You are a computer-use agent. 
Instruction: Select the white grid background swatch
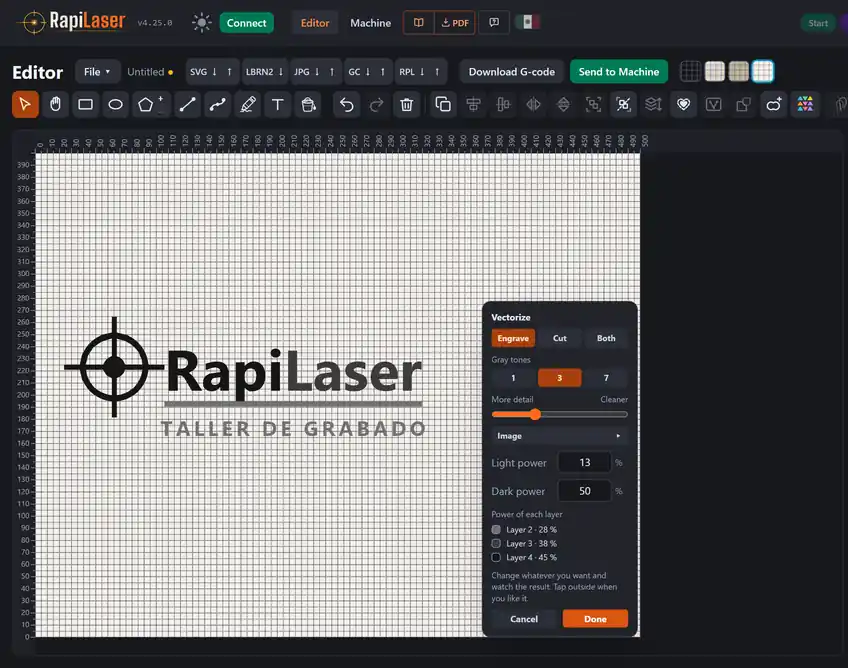(763, 71)
